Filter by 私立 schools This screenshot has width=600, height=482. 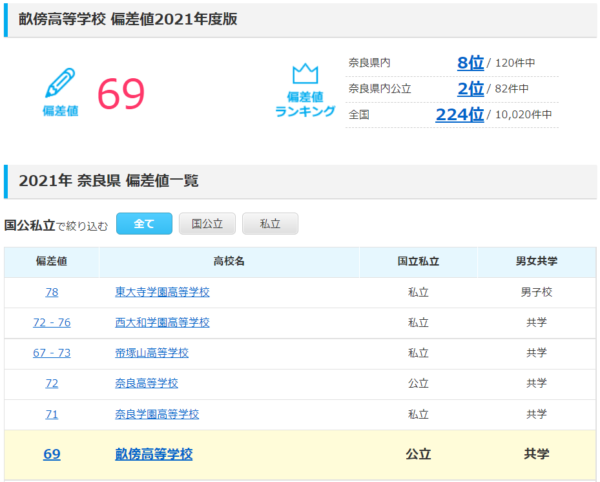tap(270, 223)
